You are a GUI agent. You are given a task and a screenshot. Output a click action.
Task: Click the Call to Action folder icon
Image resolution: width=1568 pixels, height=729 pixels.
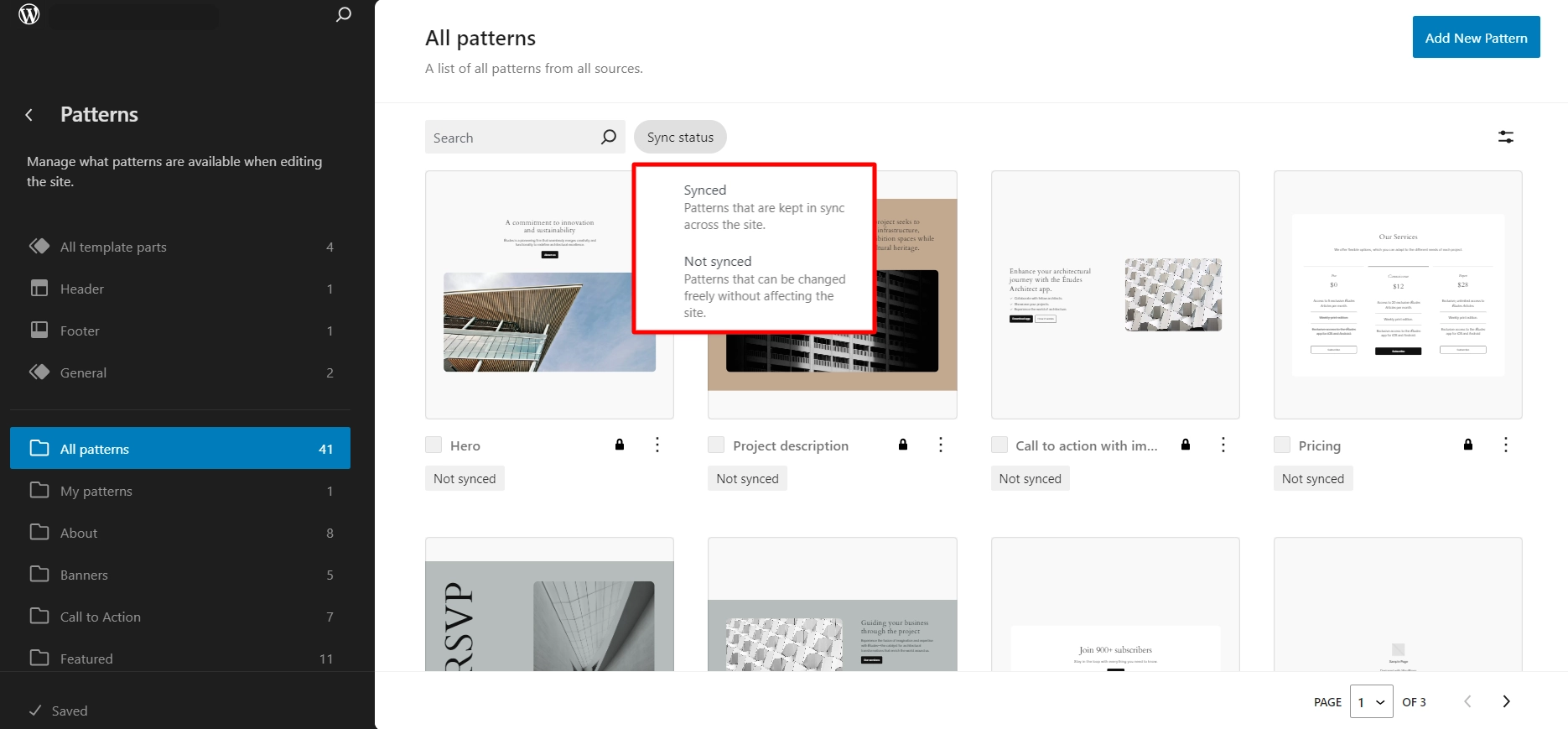pos(39,617)
